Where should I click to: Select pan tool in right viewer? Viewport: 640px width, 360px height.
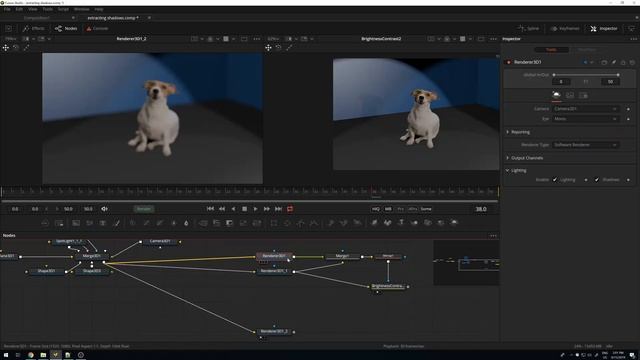[268, 48]
